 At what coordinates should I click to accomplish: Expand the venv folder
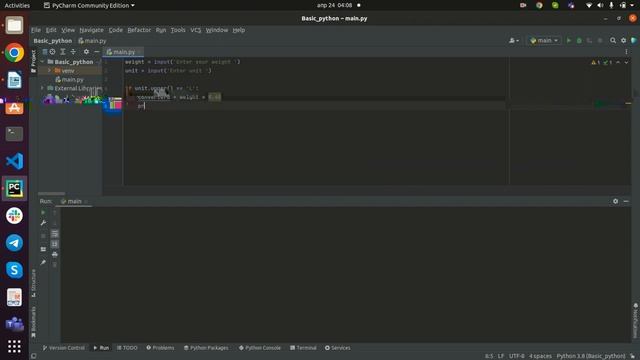49,71
